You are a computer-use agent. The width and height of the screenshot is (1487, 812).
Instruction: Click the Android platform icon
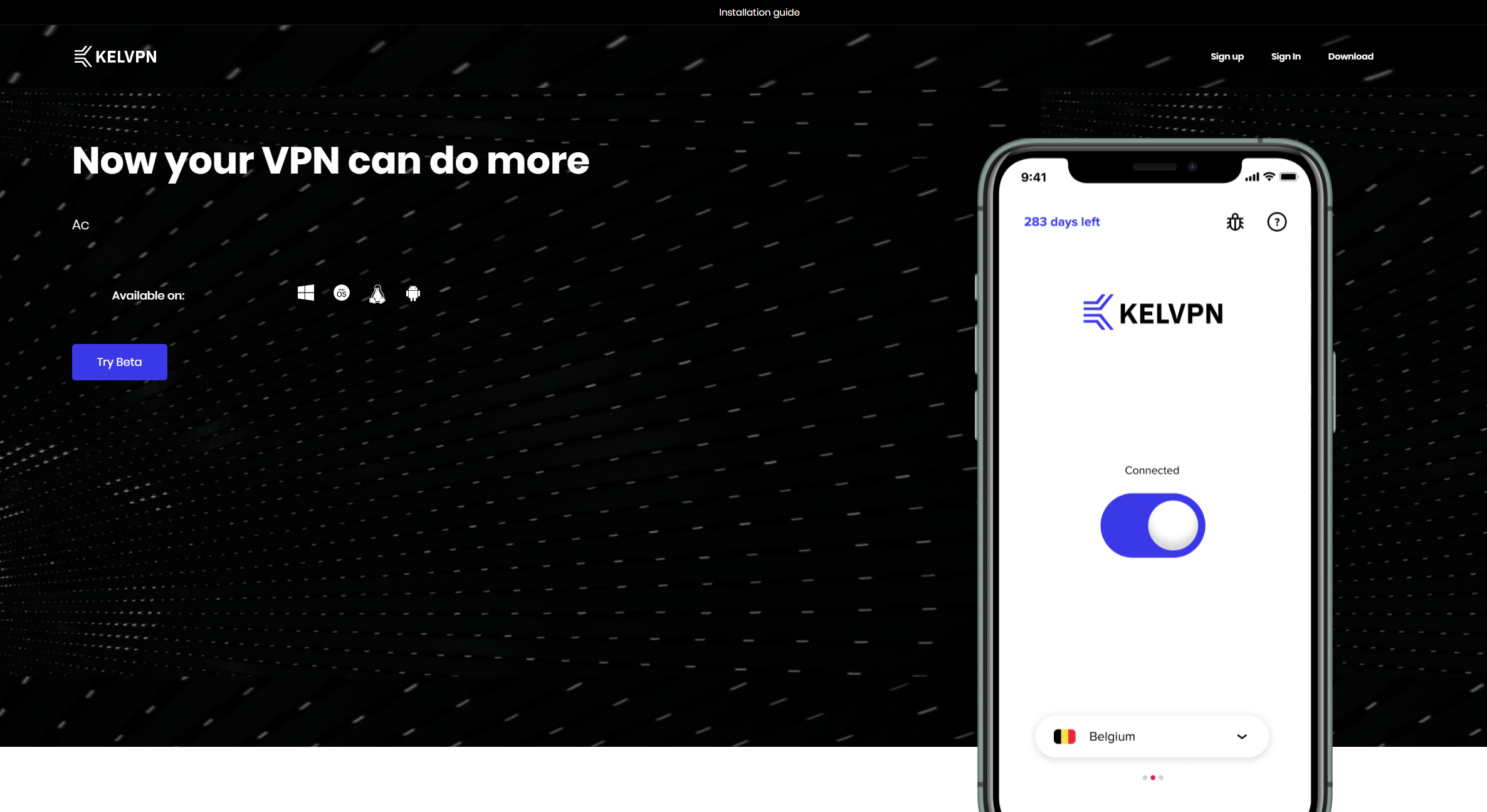[413, 293]
